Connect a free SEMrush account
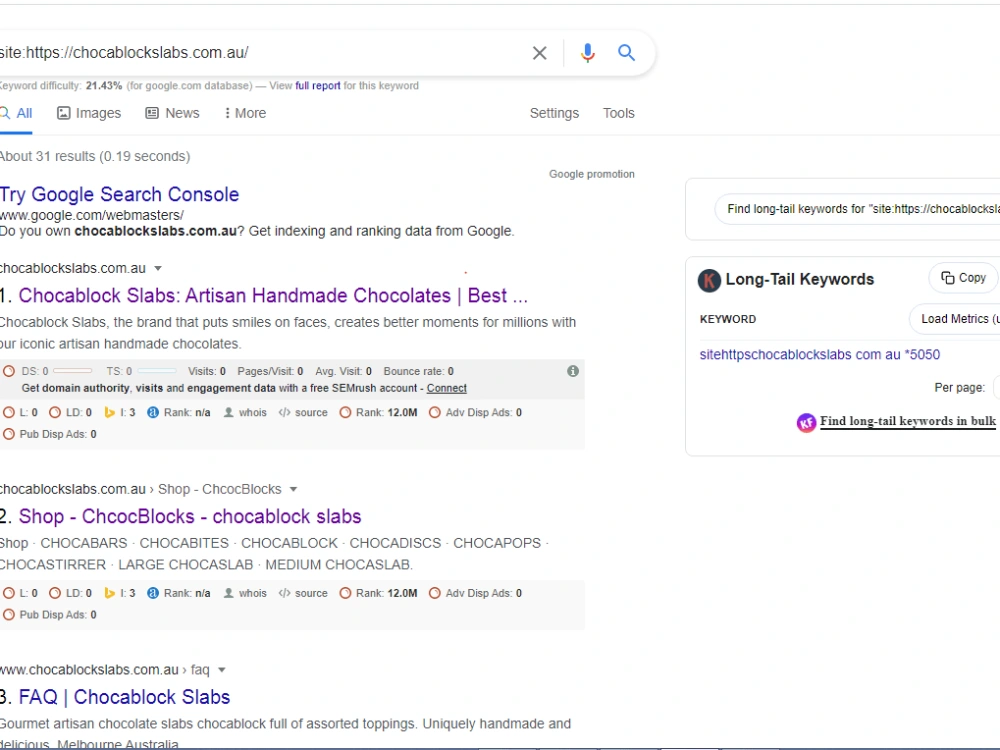 click(x=446, y=388)
